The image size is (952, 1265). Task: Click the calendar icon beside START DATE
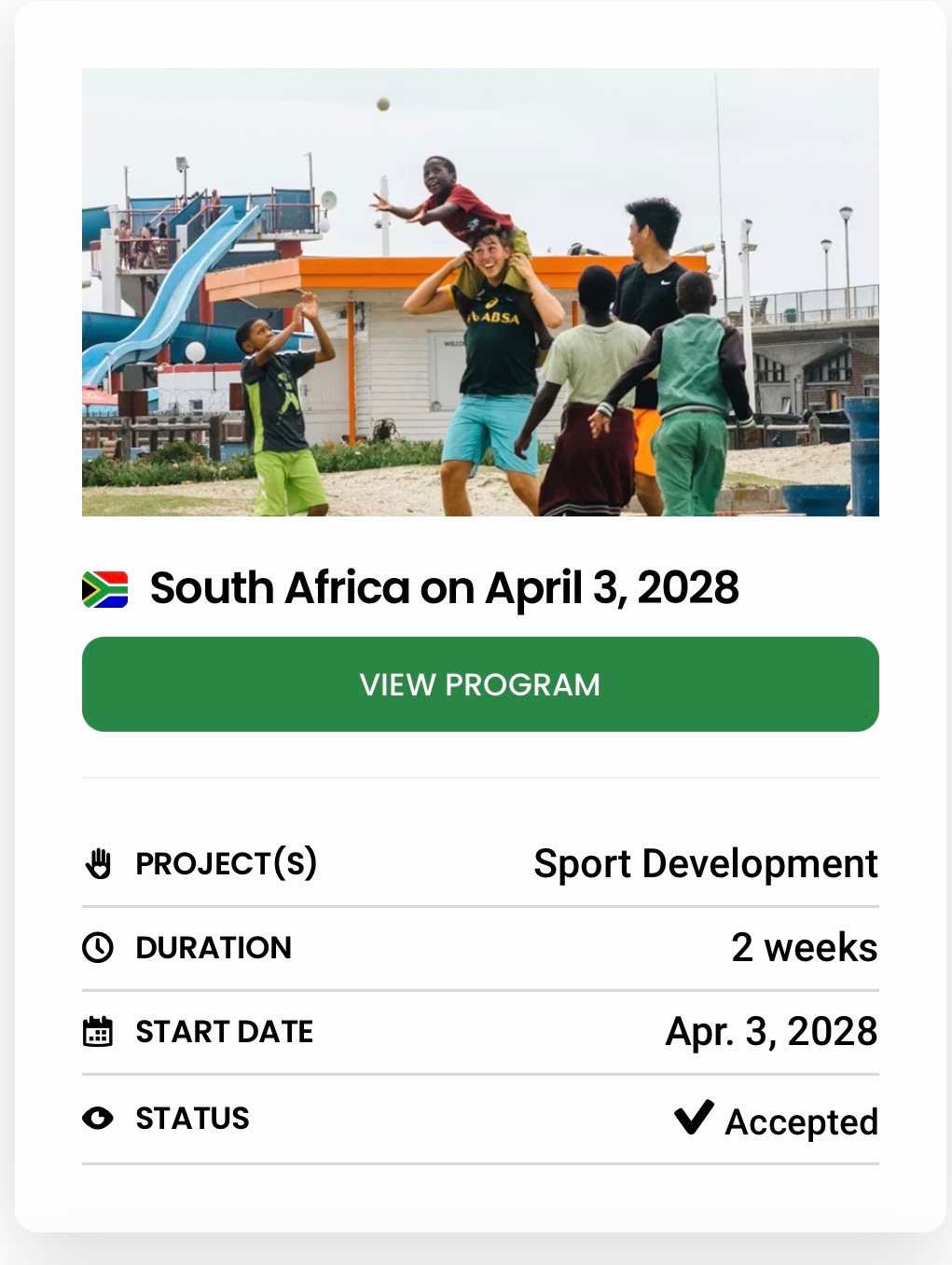[98, 1032]
